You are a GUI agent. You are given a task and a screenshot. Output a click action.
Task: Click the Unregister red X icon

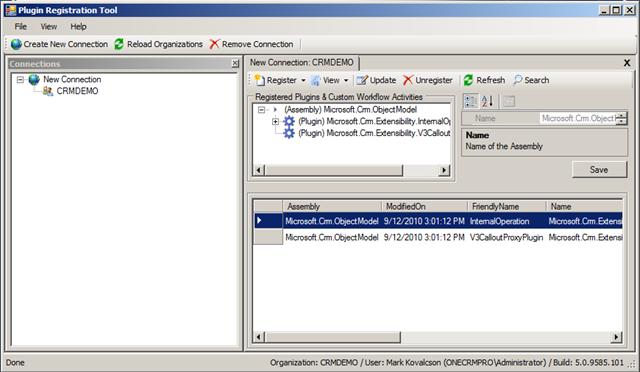[408, 80]
